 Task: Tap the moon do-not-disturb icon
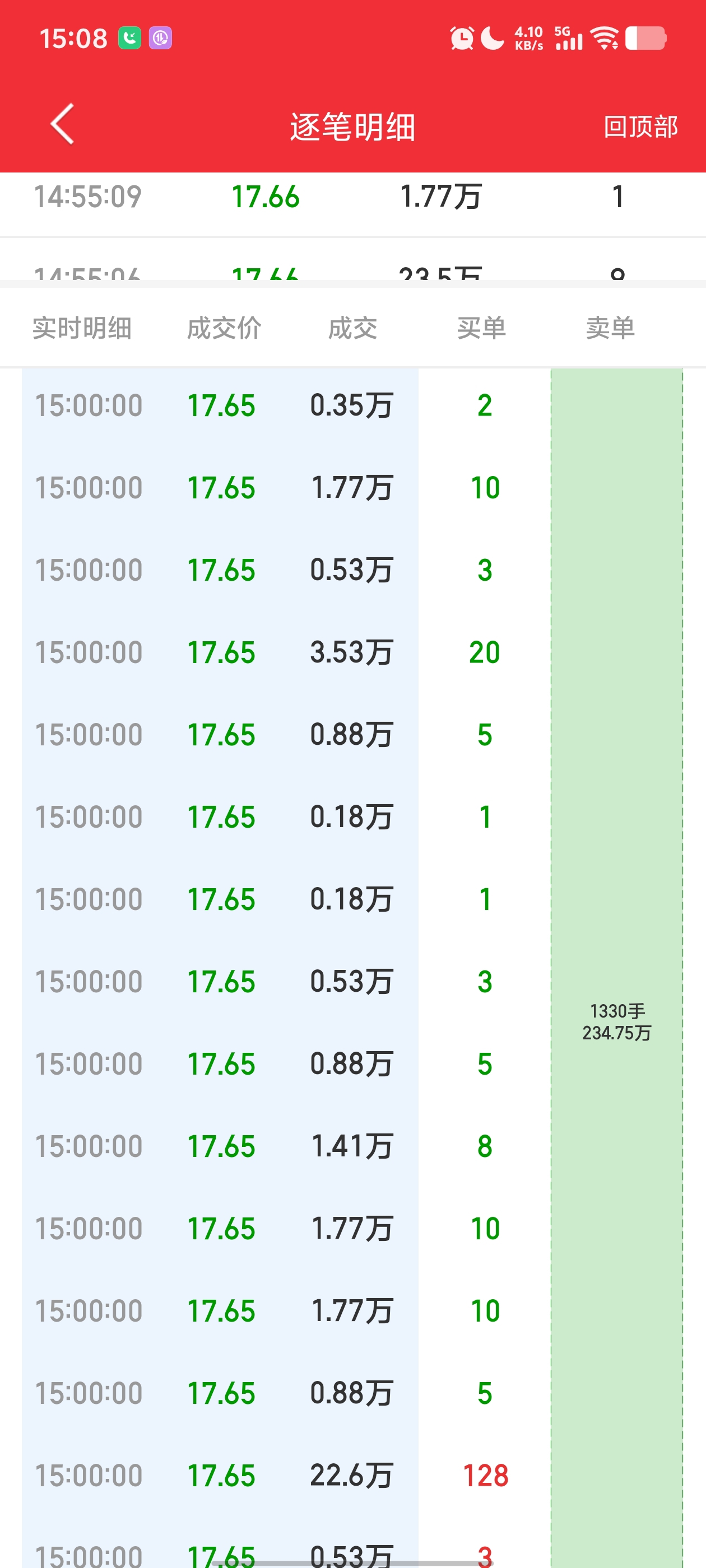click(x=492, y=38)
